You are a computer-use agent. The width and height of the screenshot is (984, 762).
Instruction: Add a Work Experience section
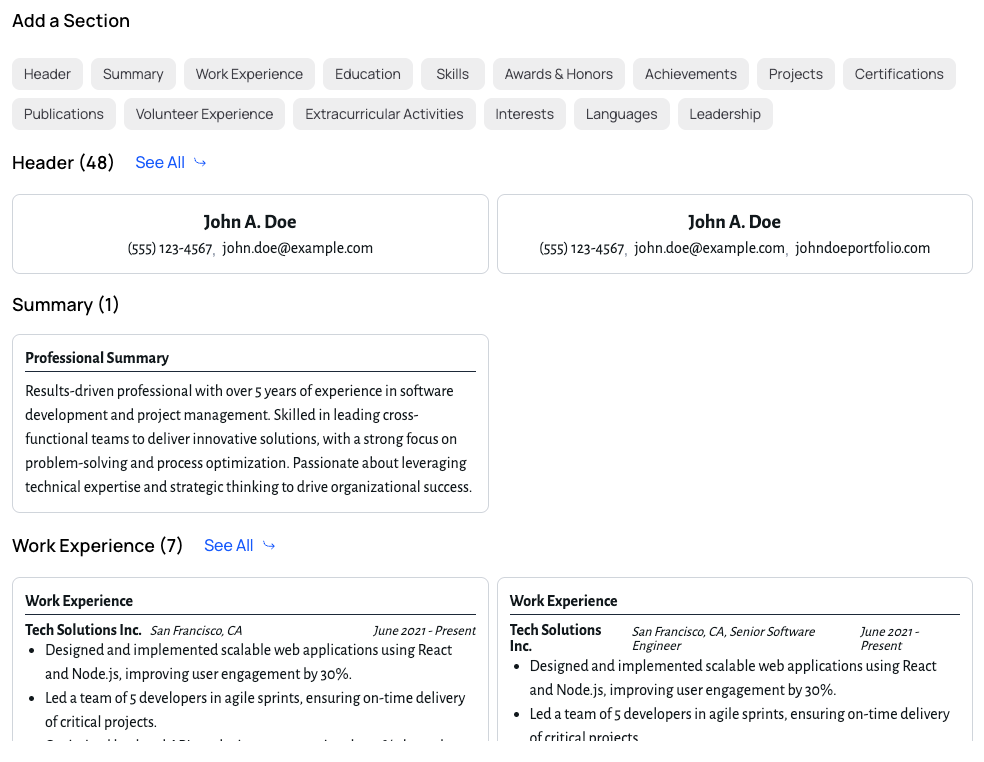[x=249, y=73]
